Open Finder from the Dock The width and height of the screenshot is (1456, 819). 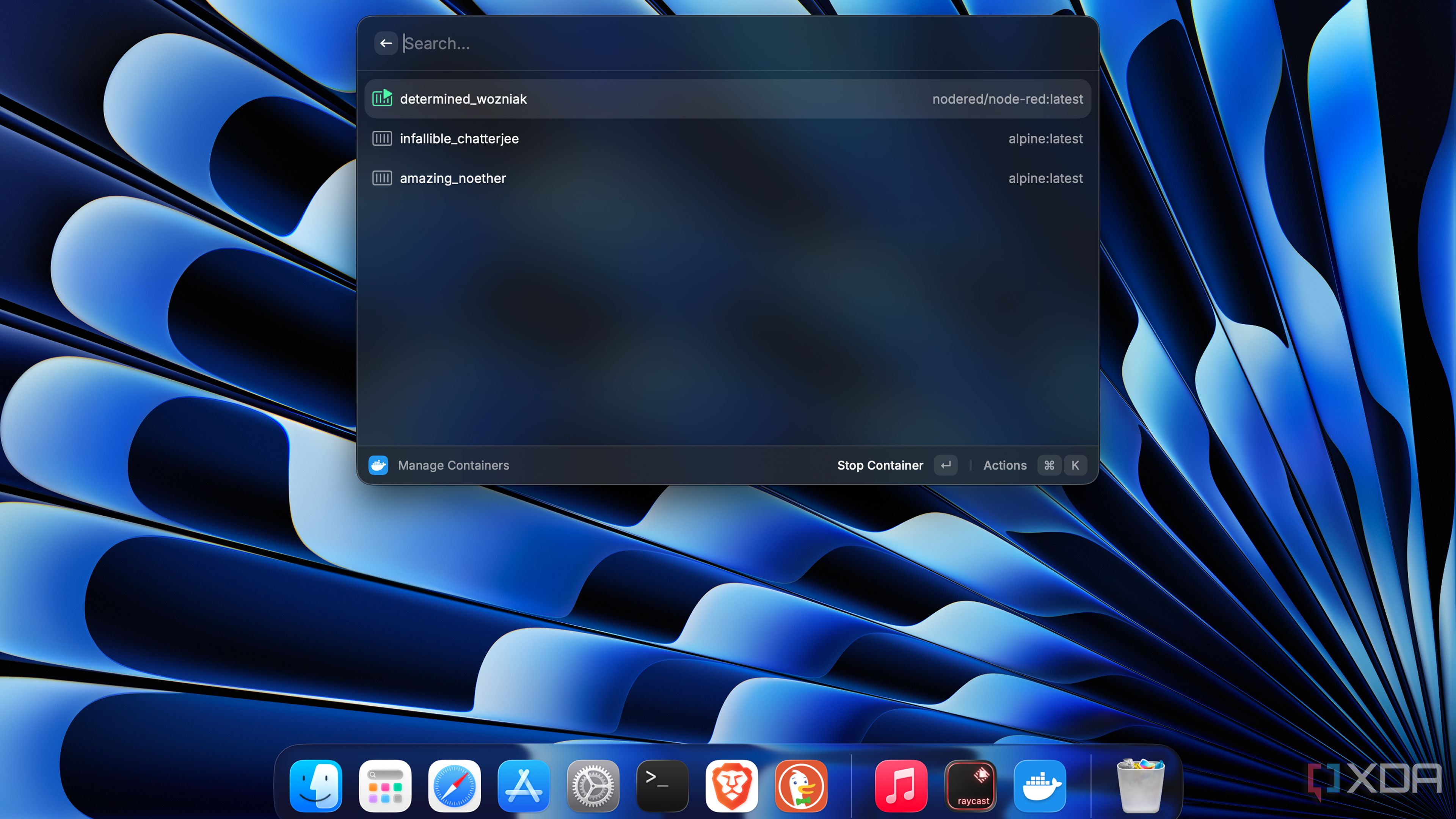pyautogui.click(x=316, y=786)
